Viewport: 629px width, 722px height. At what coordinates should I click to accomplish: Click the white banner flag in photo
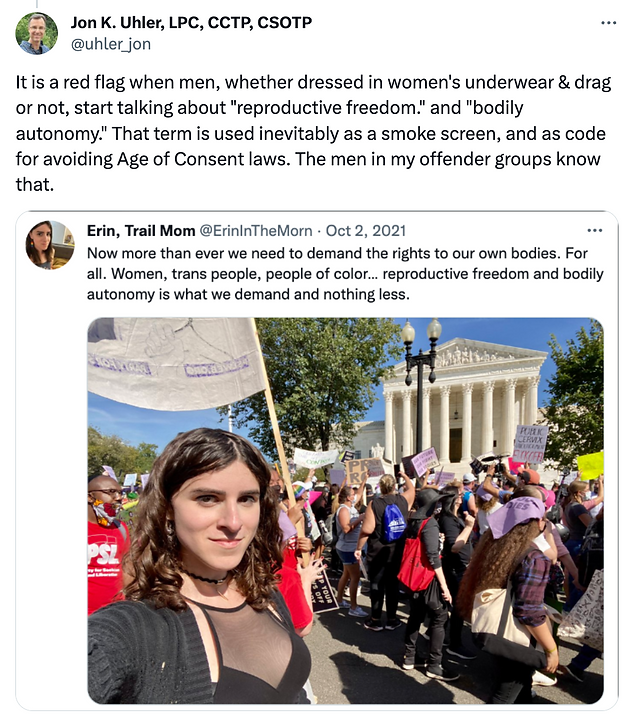click(175, 363)
